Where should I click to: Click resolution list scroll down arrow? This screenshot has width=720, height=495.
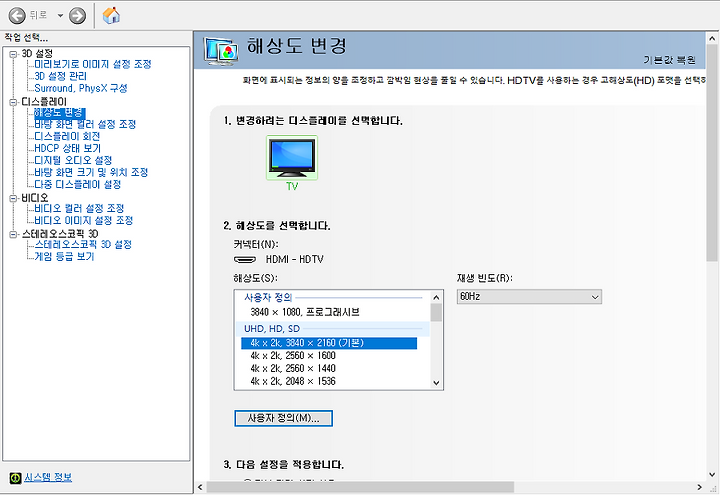pyautogui.click(x=436, y=382)
